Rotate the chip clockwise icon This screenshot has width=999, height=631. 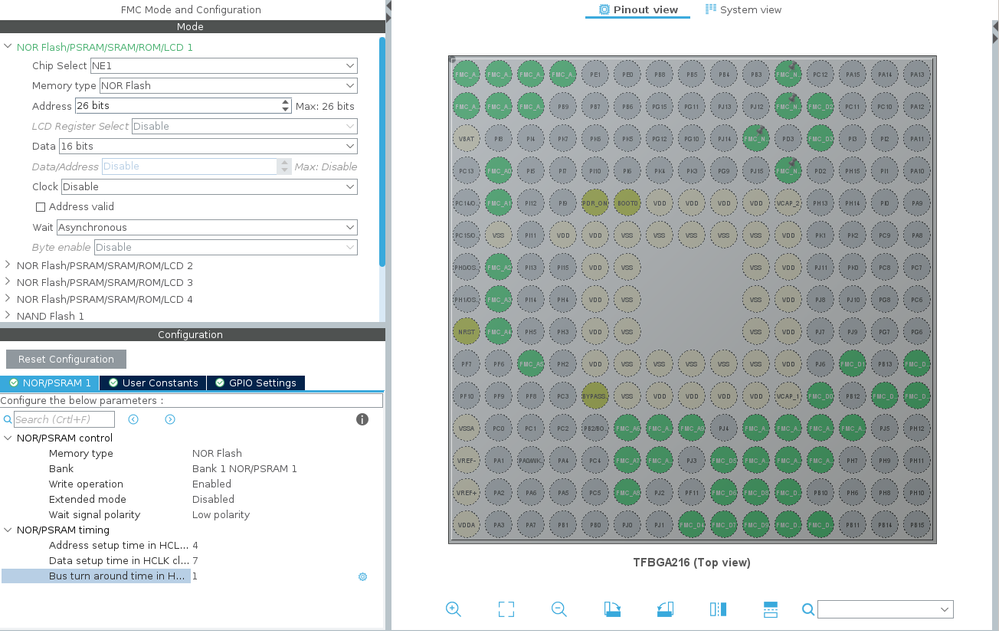612,609
